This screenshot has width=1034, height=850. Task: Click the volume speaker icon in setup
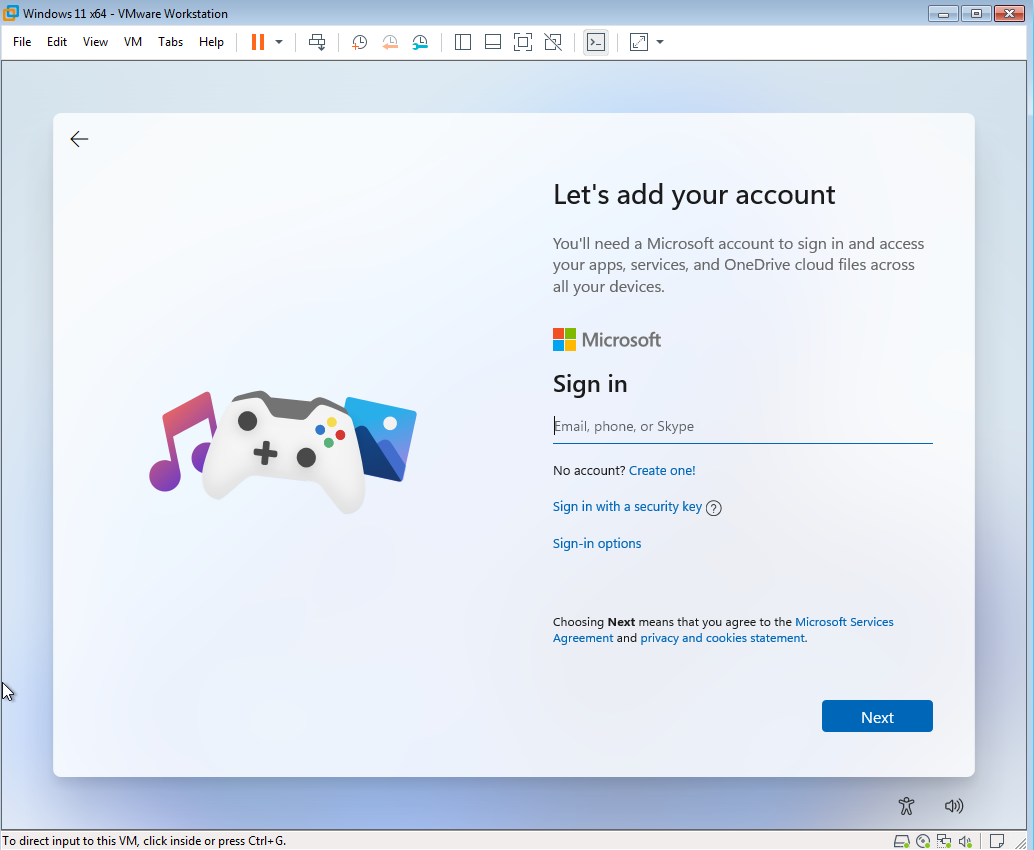954,806
